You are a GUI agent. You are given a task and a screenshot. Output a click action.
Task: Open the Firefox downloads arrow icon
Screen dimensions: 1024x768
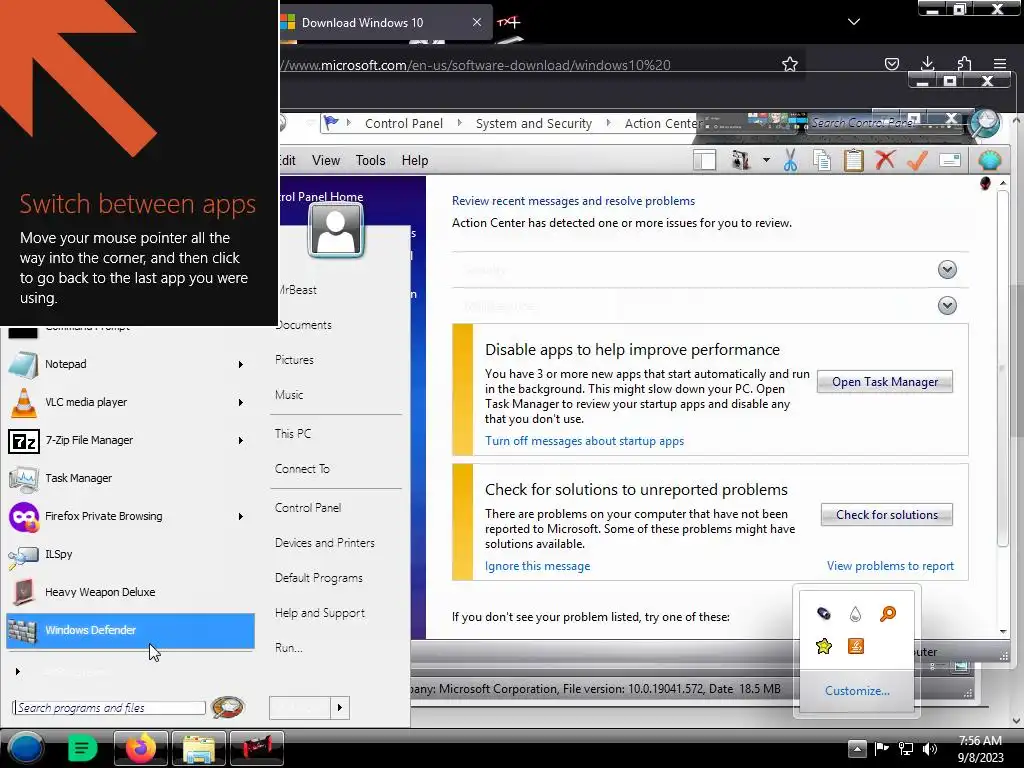pos(927,63)
